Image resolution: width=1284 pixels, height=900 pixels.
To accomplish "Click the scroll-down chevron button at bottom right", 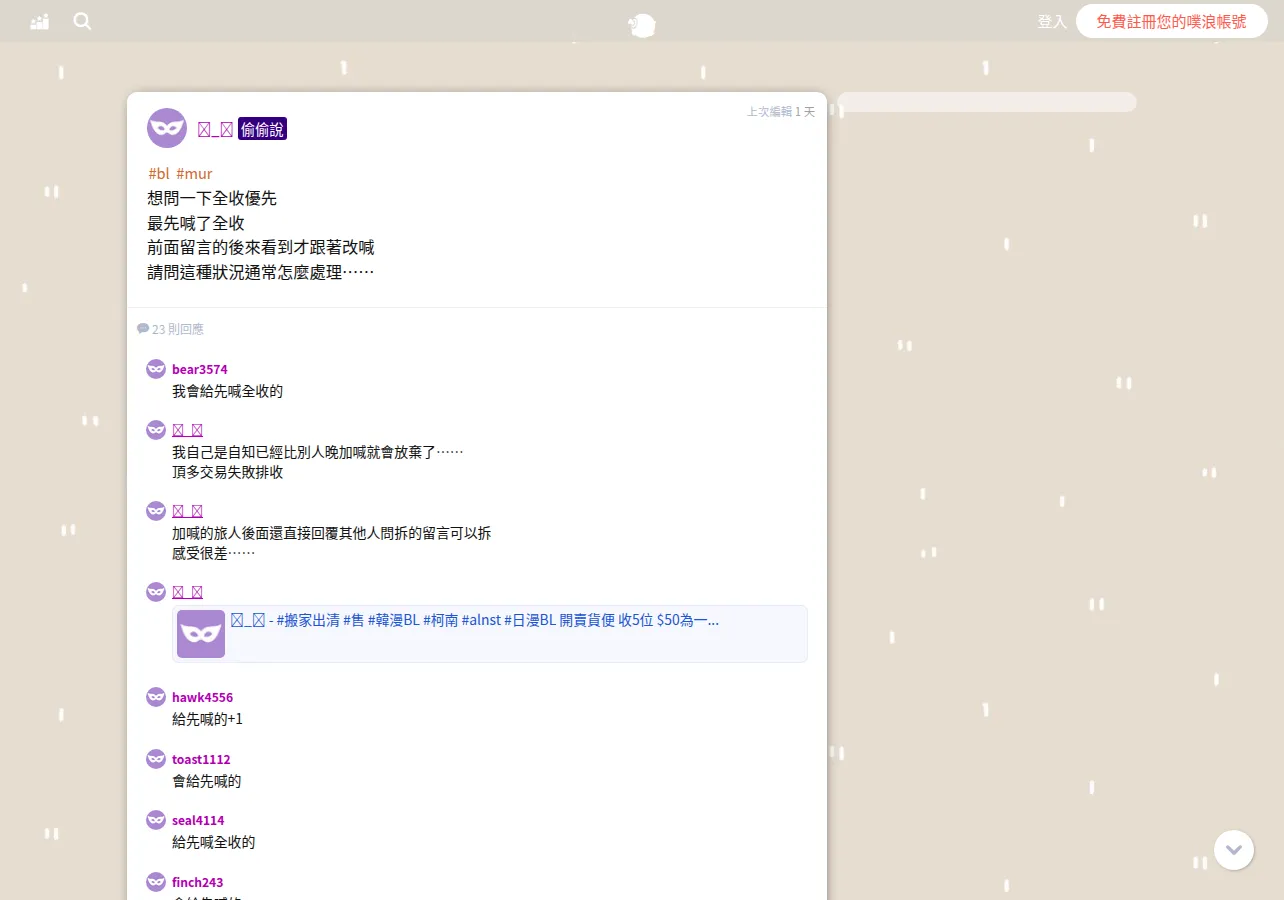I will pyautogui.click(x=1234, y=850).
